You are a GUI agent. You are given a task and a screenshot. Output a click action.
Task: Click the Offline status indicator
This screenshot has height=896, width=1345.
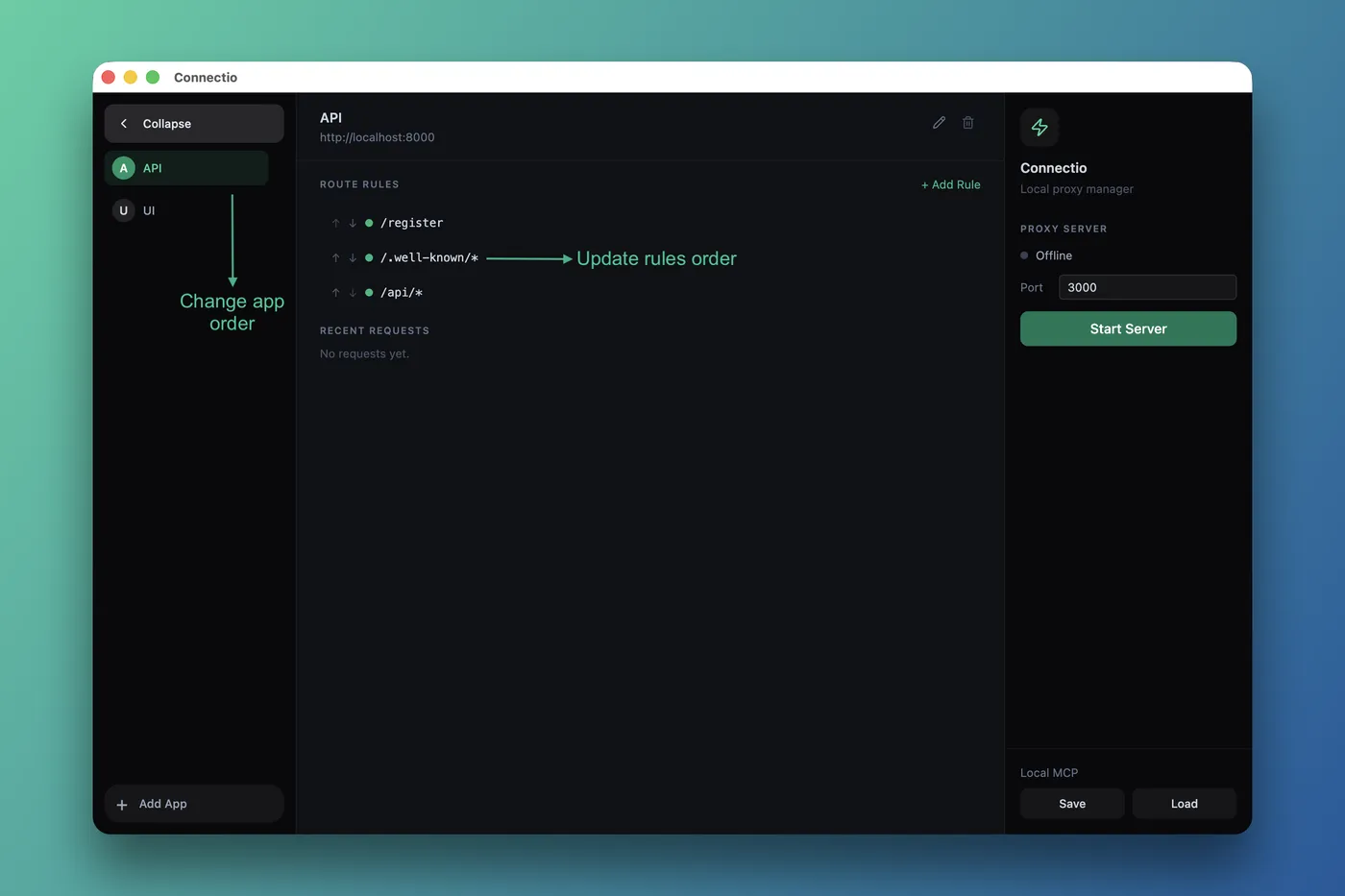pos(1046,255)
